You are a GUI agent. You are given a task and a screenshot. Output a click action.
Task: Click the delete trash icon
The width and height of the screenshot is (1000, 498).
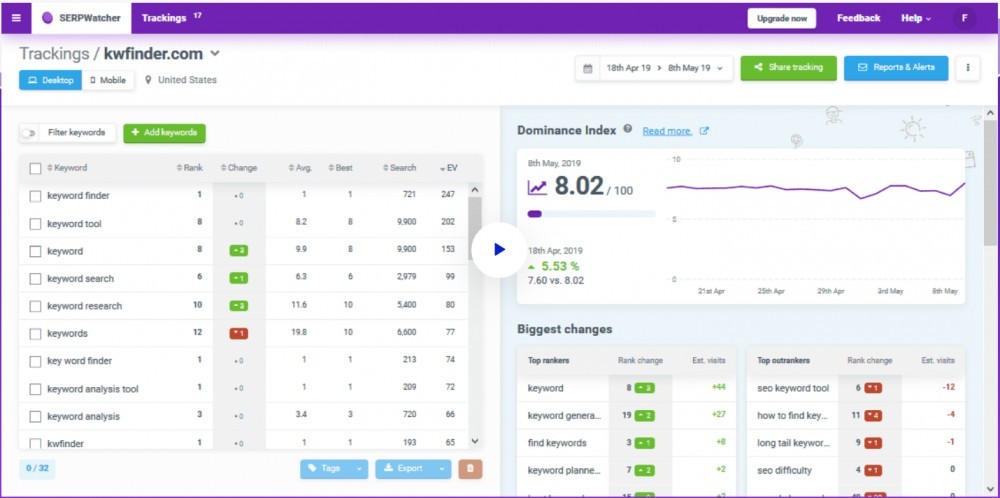click(471, 469)
